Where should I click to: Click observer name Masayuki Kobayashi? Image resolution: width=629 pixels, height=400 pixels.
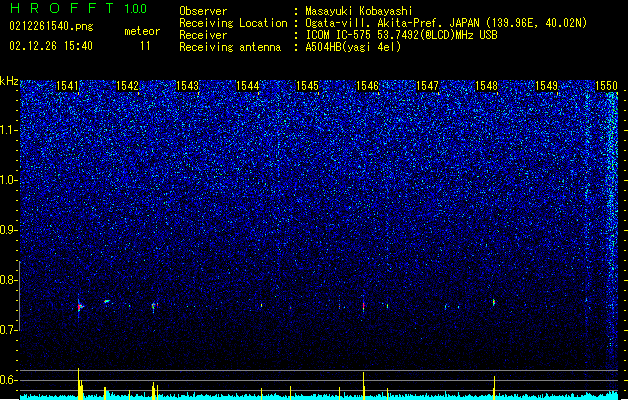(359, 11)
